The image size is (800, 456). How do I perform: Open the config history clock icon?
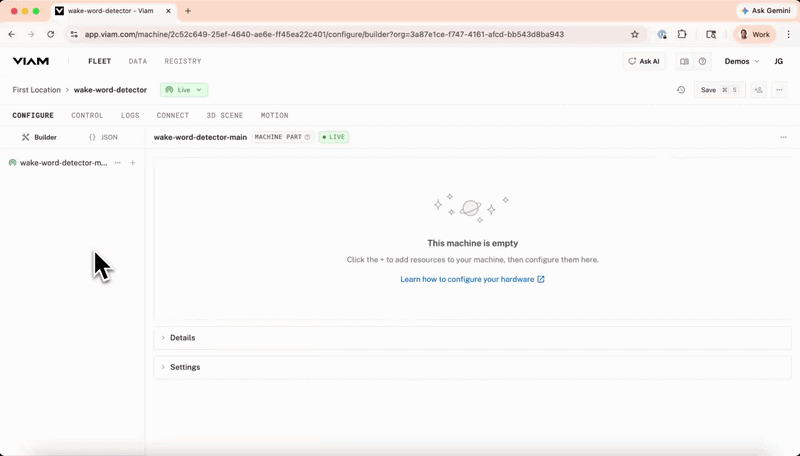(x=681, y=90)
